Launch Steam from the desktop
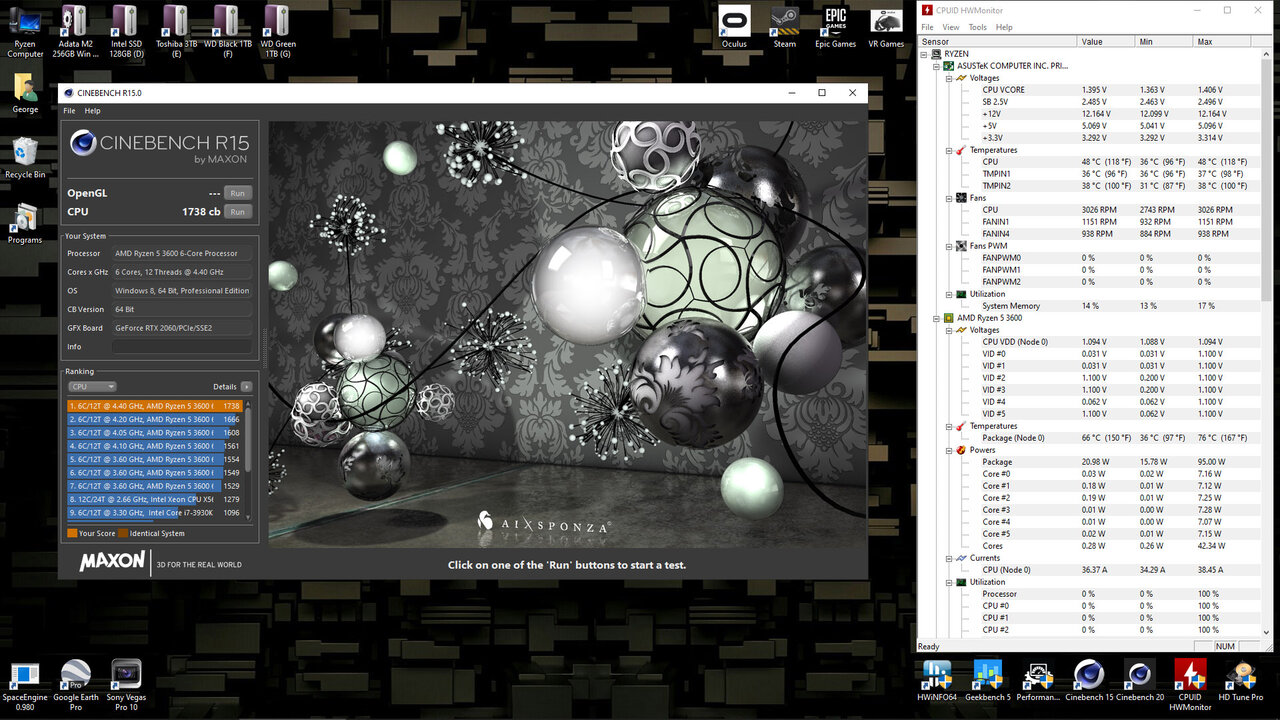The image size is (1280, 720). 785,28
